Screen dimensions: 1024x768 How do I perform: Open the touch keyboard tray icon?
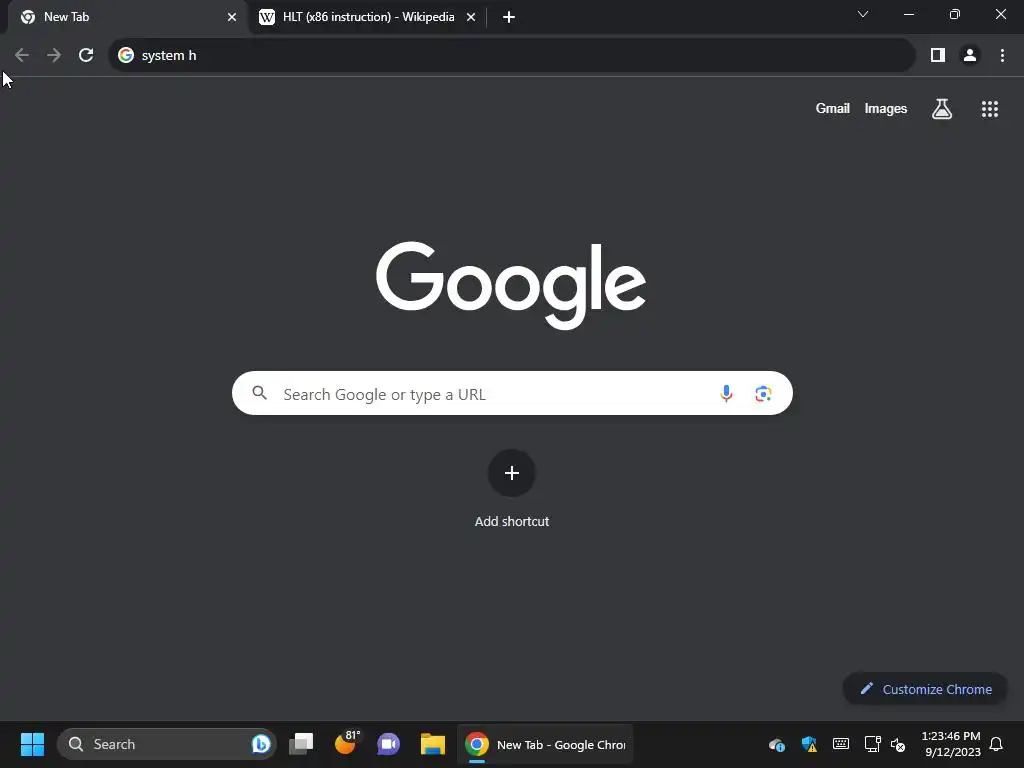tap(841, 743)
